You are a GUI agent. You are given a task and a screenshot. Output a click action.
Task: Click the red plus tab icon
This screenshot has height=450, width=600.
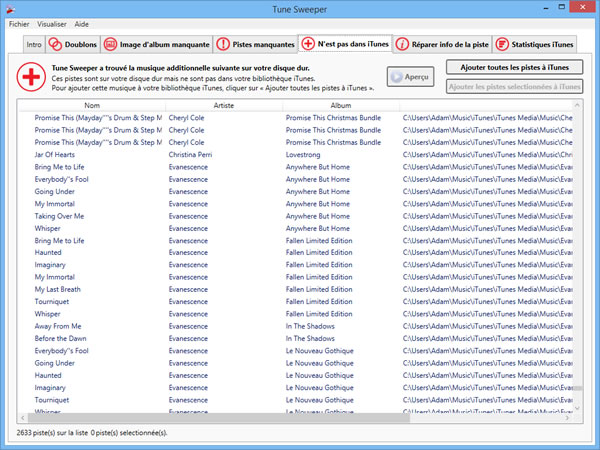point(308,44)
